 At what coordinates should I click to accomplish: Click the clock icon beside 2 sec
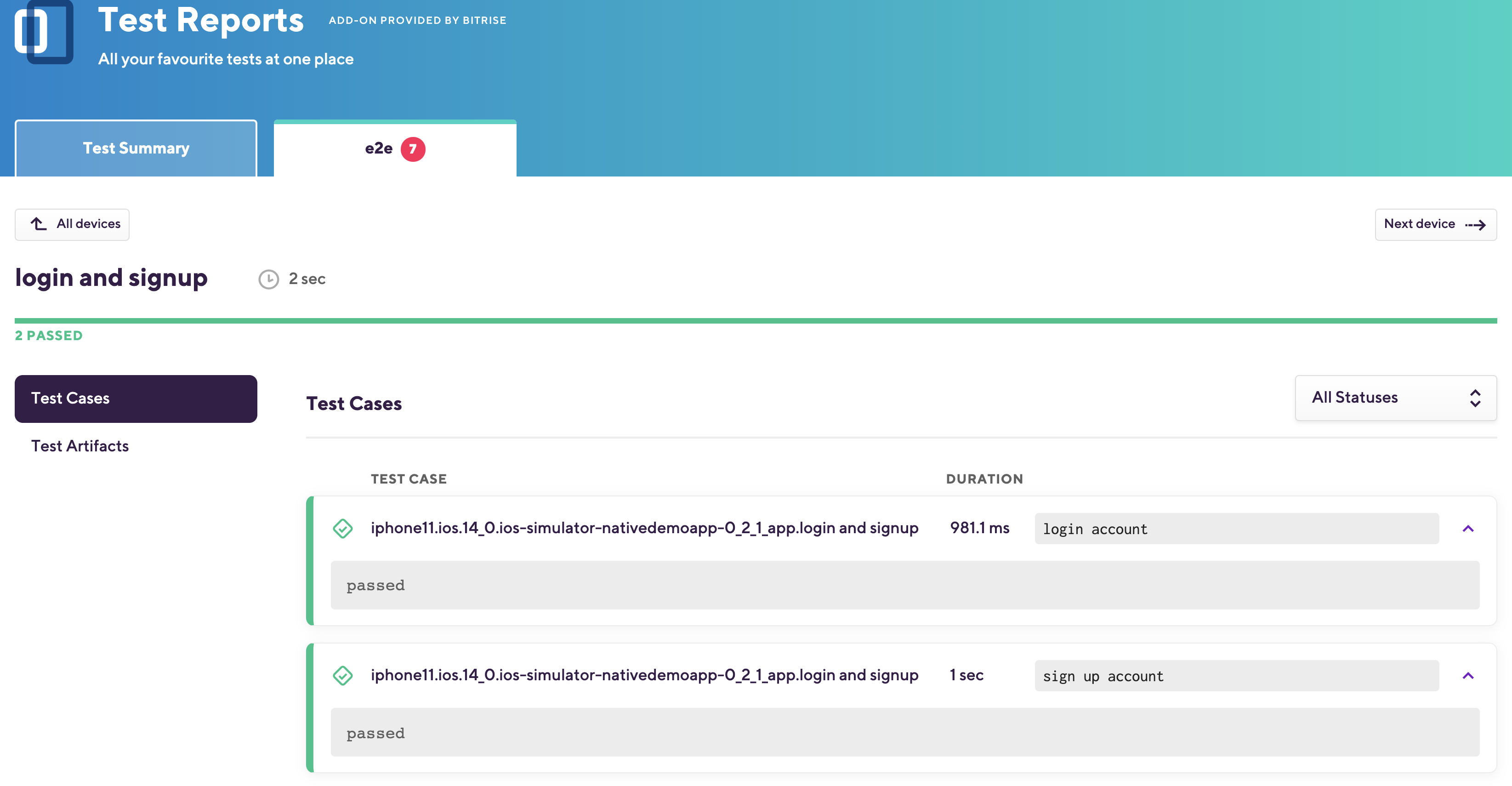coord(268,279)
